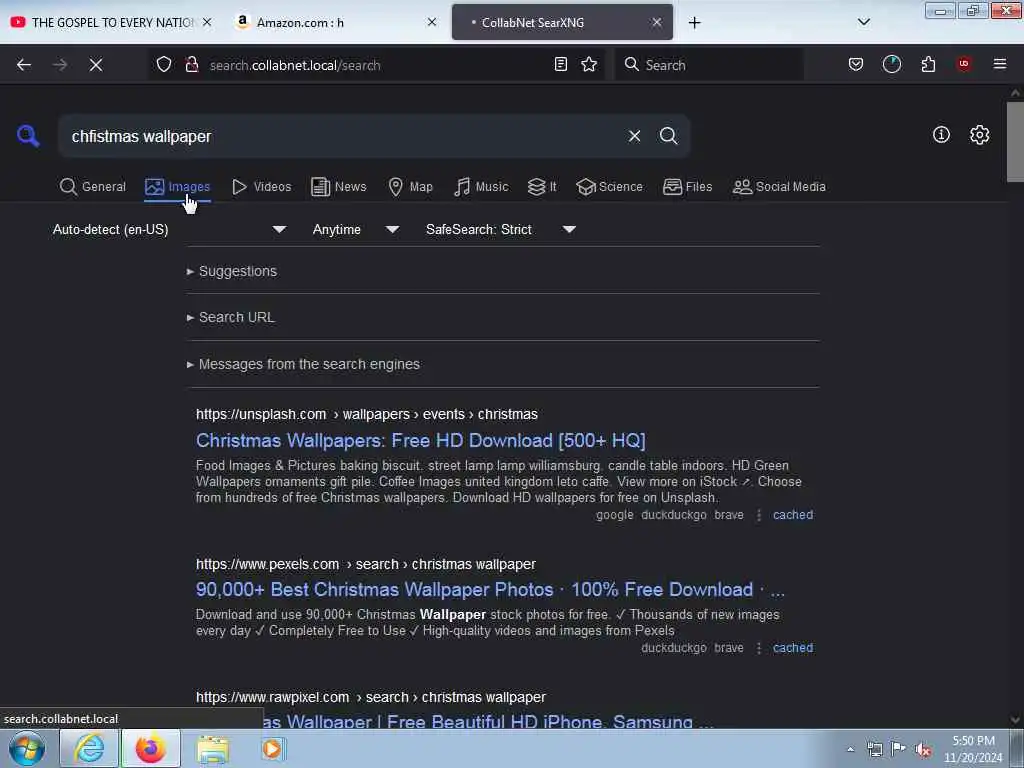Open cached version of Pexels result
The image size is (1024, 768).
[x=793, y=648]
